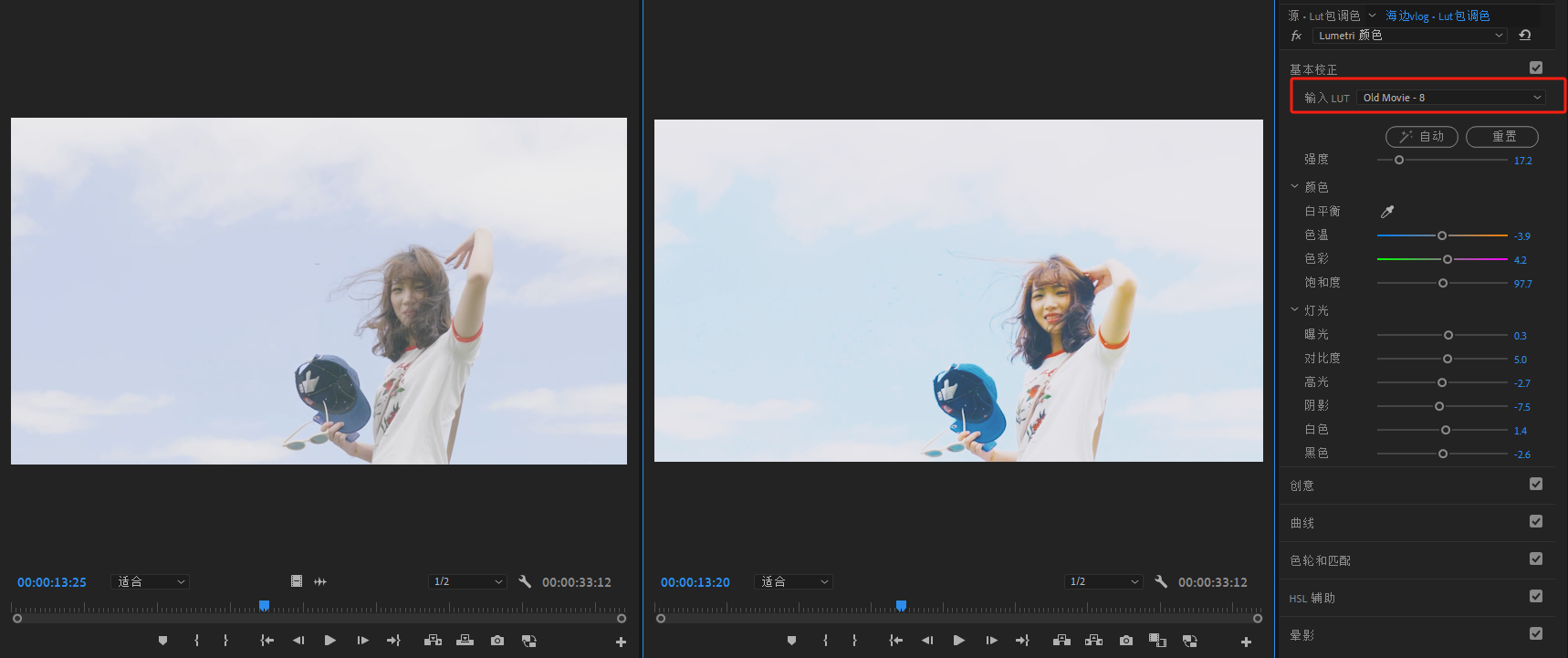Mark In point in Source monitor
This screenshot has width=1568, height=658.
[196, 641]
